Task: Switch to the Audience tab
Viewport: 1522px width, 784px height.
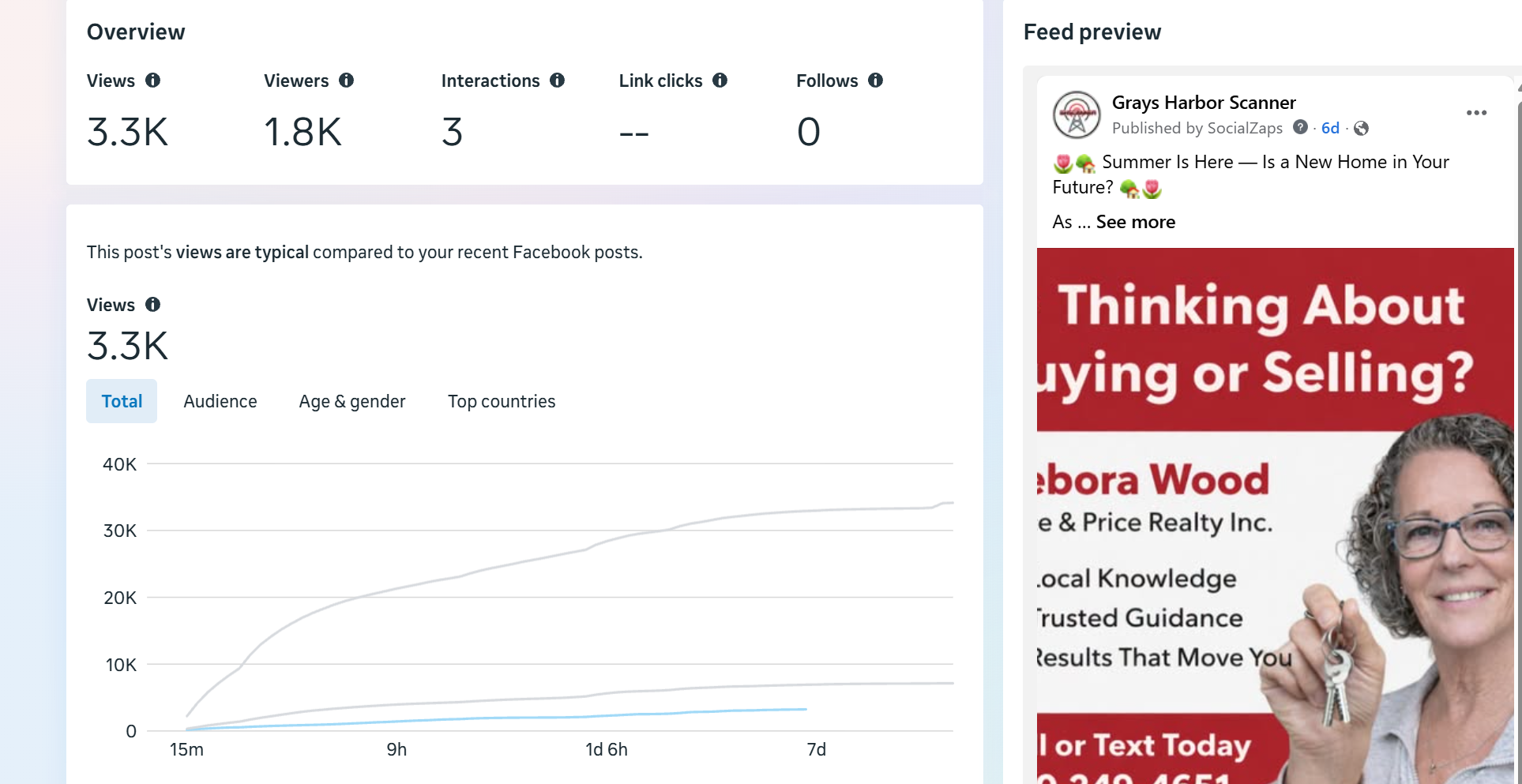Action: click(220, 401)
